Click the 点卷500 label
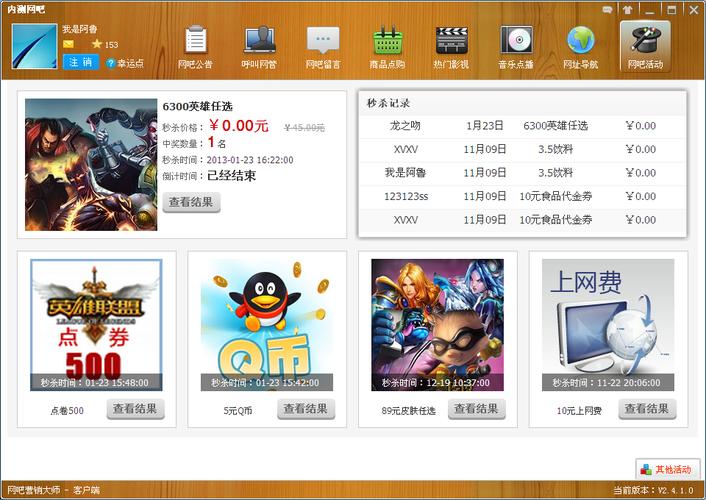Viewport: 706px width, 500px height. (x=67, y=411)
